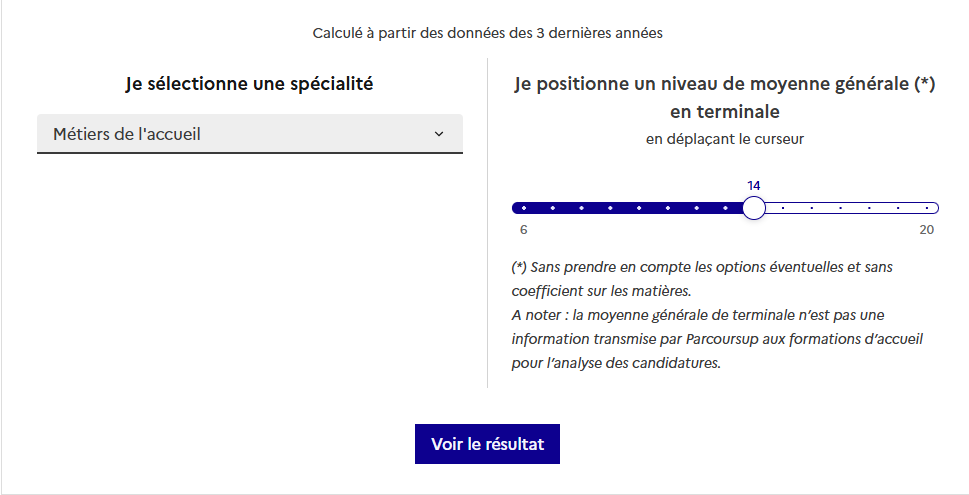Image resolution: width=969 pixels, height=495 pixels.
Task: Choose tick 17 on the average slider
Action: (x=841, y=208)
